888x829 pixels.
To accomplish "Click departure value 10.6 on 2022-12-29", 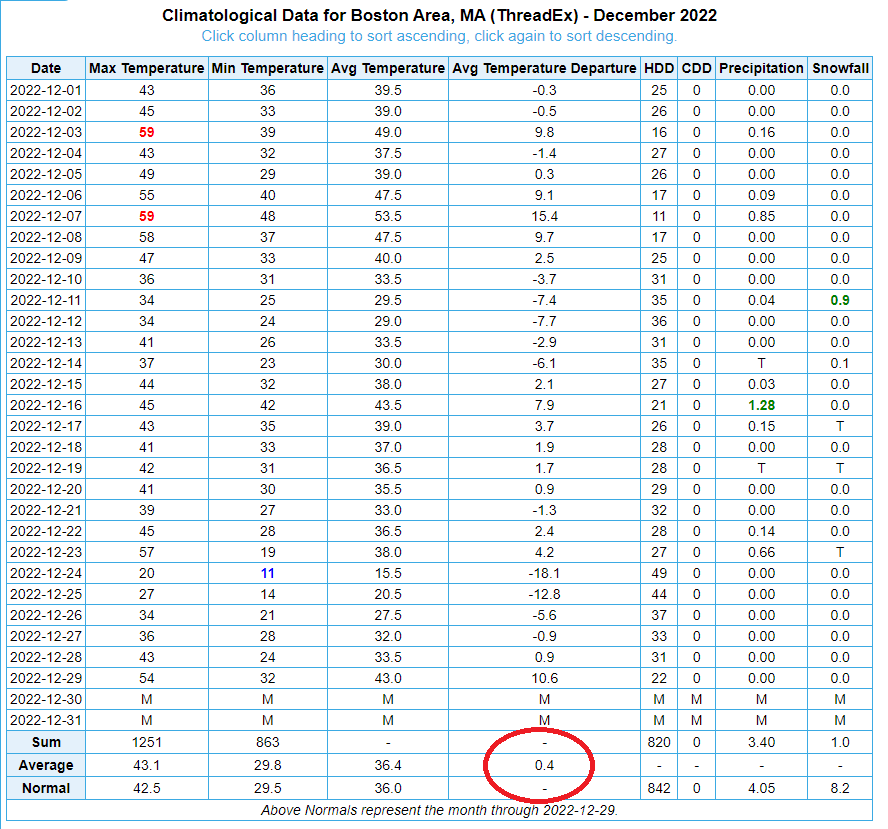I will (544, 678).
